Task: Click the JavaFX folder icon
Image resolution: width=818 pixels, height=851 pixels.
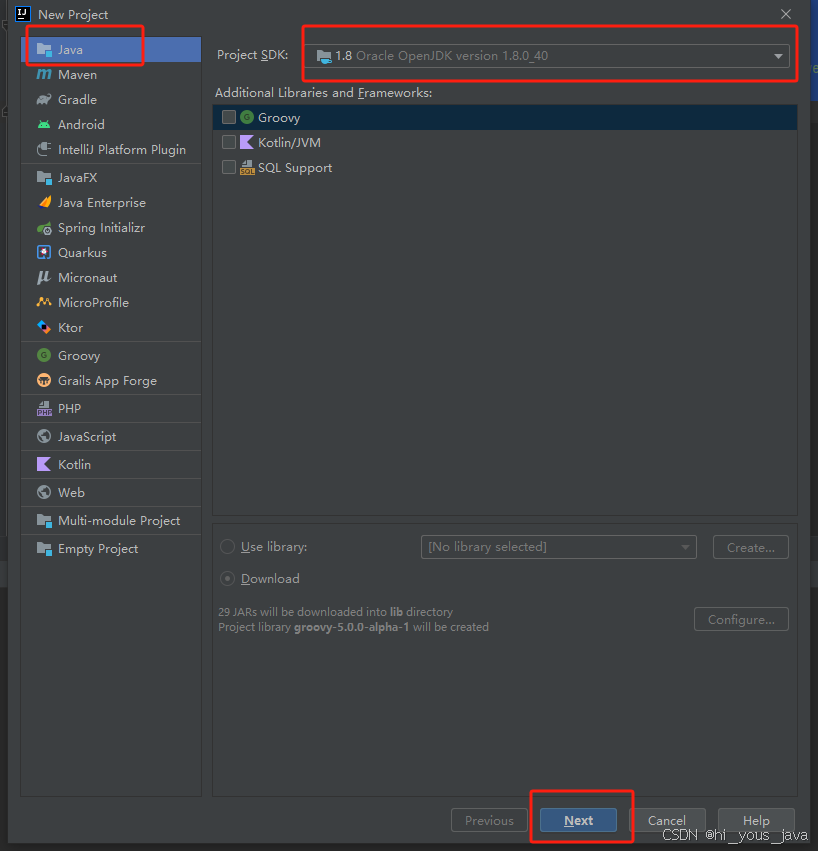Action: 44,177
